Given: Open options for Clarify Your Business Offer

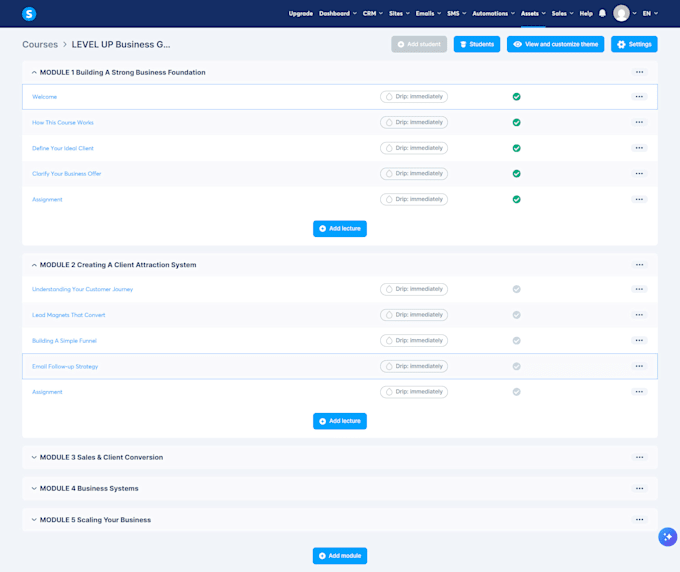Looking at the screenshot, I should coord(639,173).
